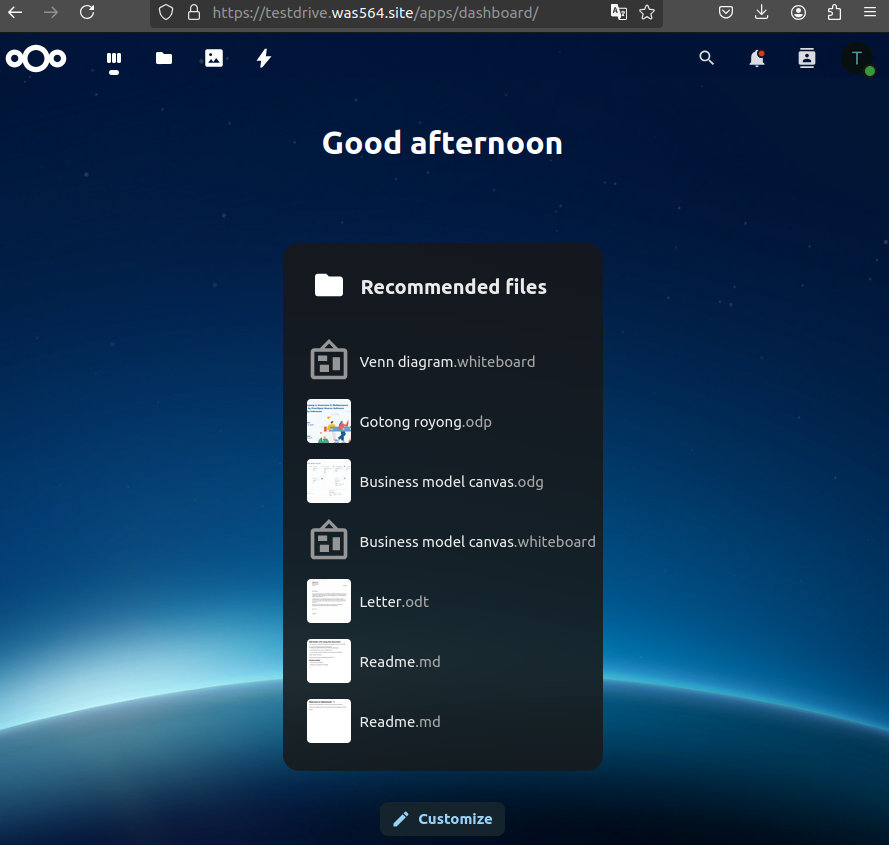Viewport: 889px width, 845px height.
Task: Click the Customize button
Action: point(442,819)
